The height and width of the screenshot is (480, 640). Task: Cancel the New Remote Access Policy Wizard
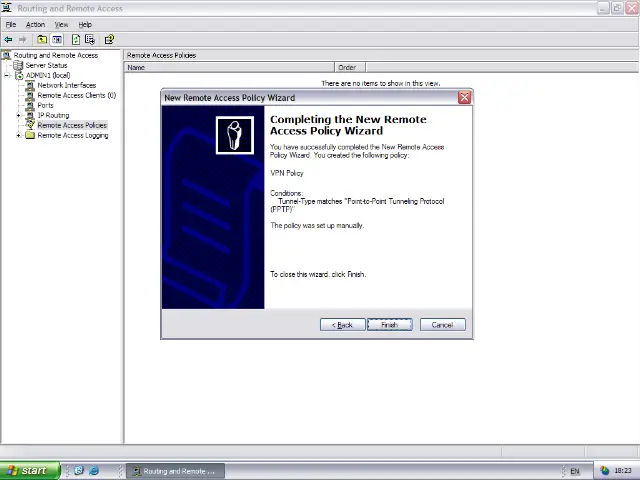443,325
